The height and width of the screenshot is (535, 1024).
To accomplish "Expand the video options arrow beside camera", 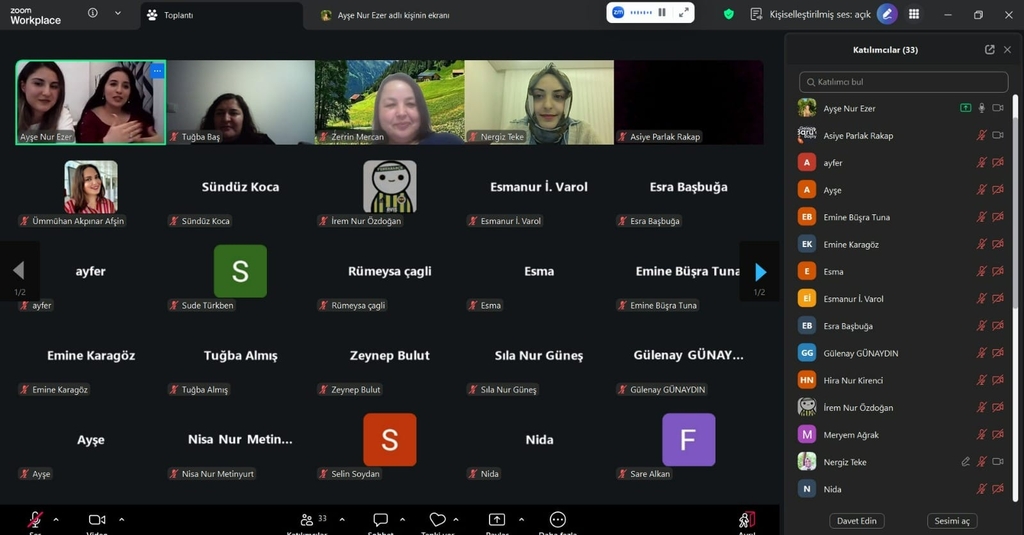I will click(x=122, y=519).
